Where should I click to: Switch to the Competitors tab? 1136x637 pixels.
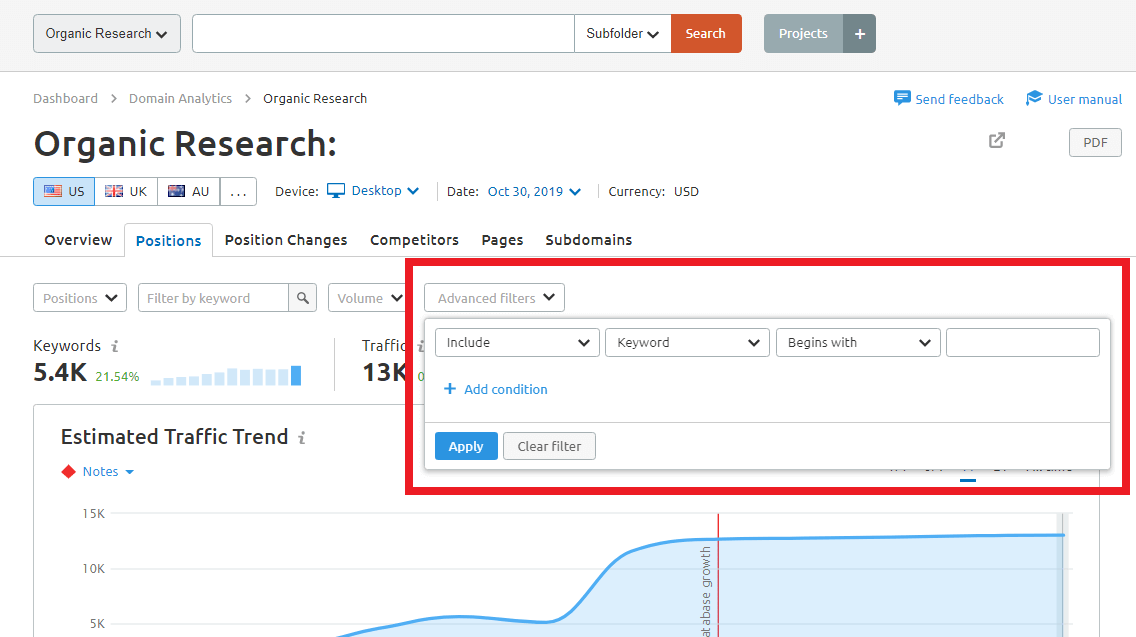pyautogui.click(x=414, y=240)
